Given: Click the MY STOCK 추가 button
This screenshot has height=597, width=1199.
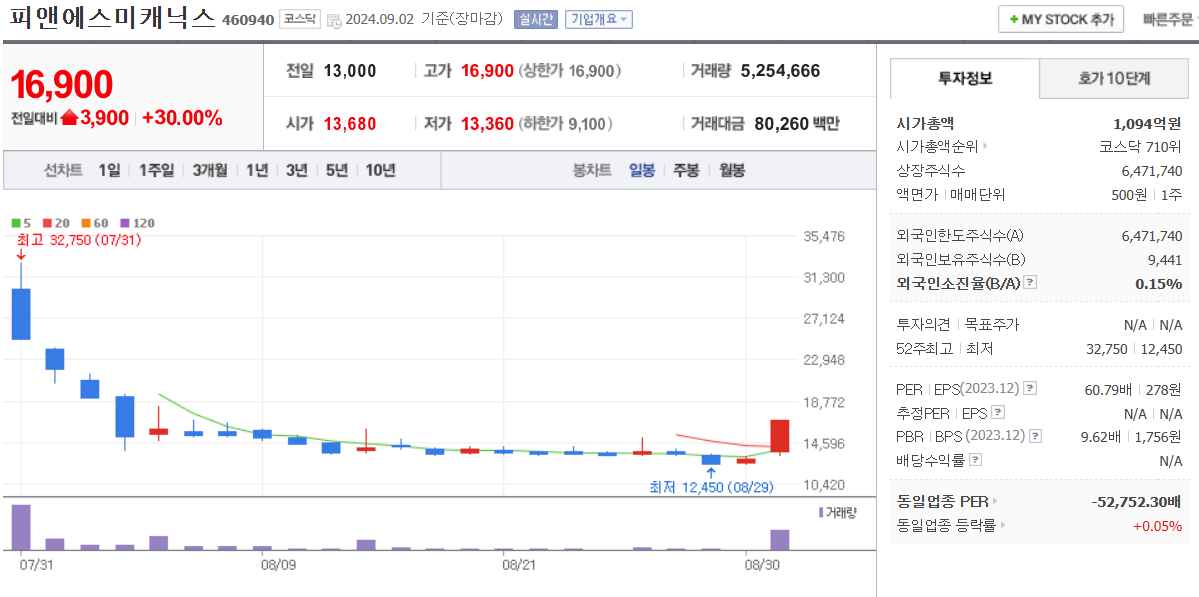Looking at the screenshot, I should pyautogui.click(x=1061, y=20).
